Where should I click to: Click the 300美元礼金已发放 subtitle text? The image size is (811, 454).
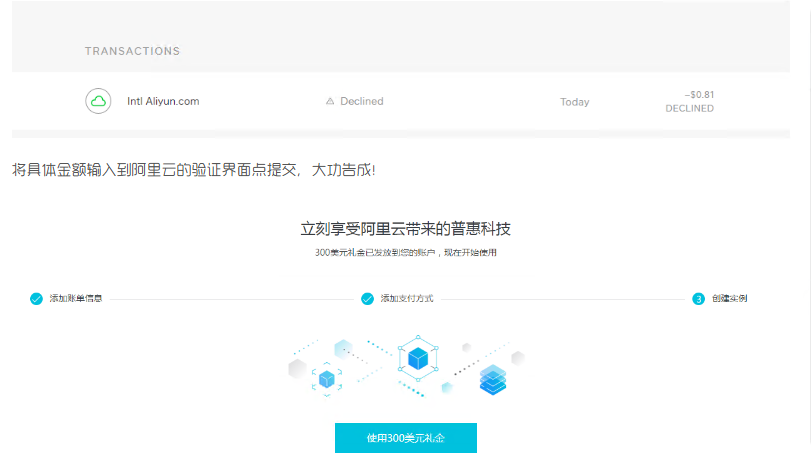406,252
